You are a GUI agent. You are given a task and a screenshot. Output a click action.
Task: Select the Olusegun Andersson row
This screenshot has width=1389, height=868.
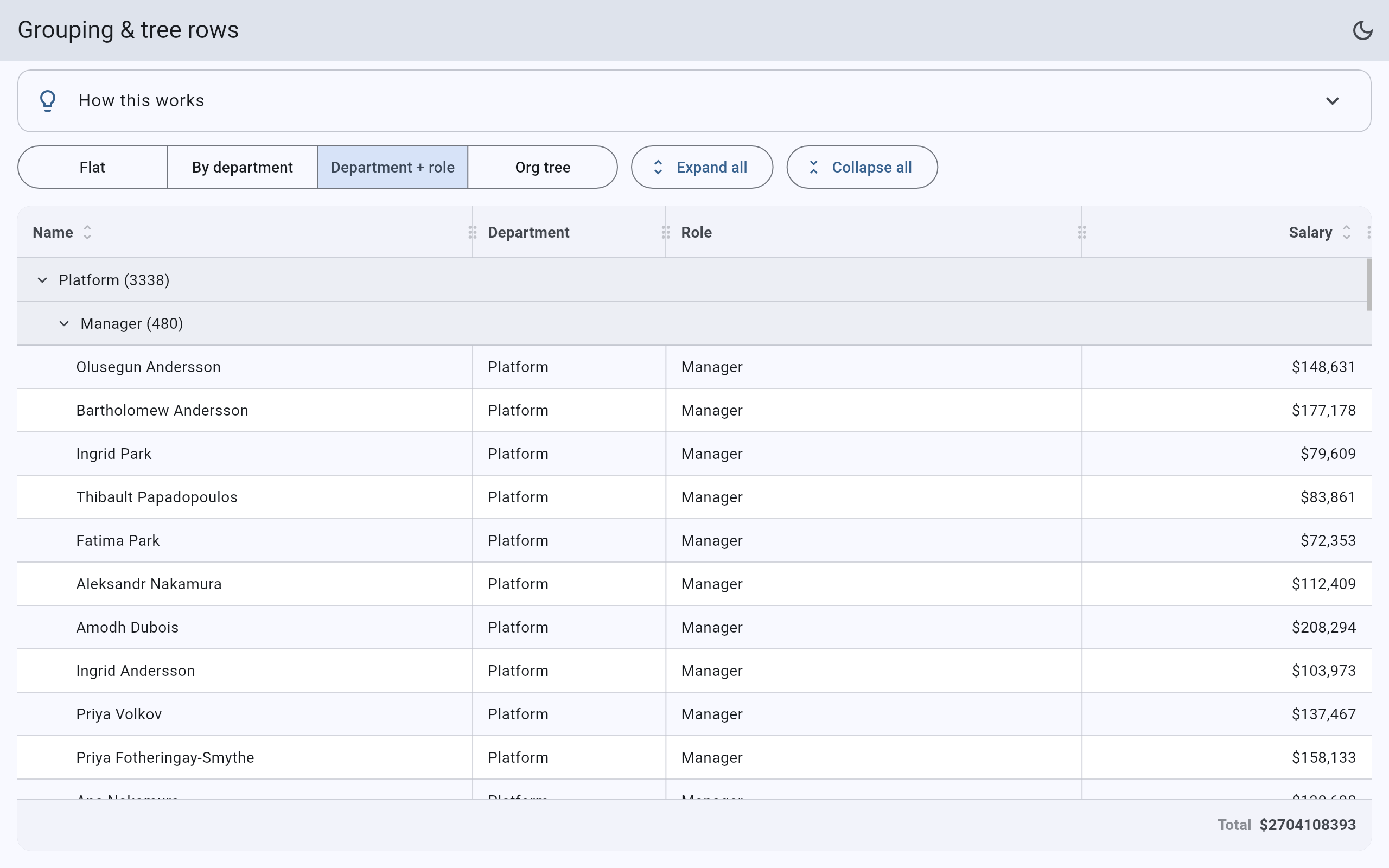coord(694,367)
